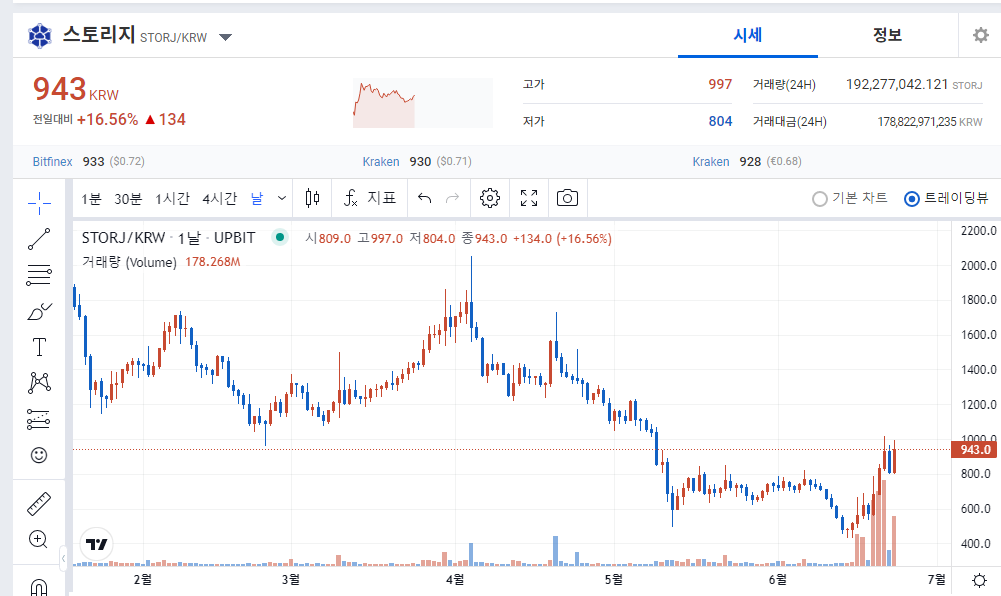
Task: Select the 트레이딩뷰 radio option
Action: click(946, 198)
